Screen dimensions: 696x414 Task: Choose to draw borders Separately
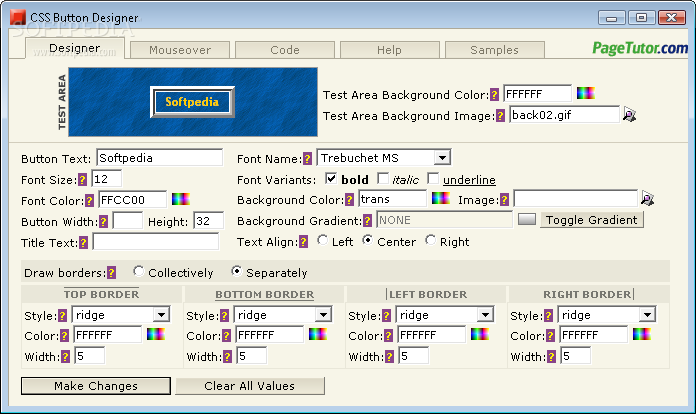237,271
